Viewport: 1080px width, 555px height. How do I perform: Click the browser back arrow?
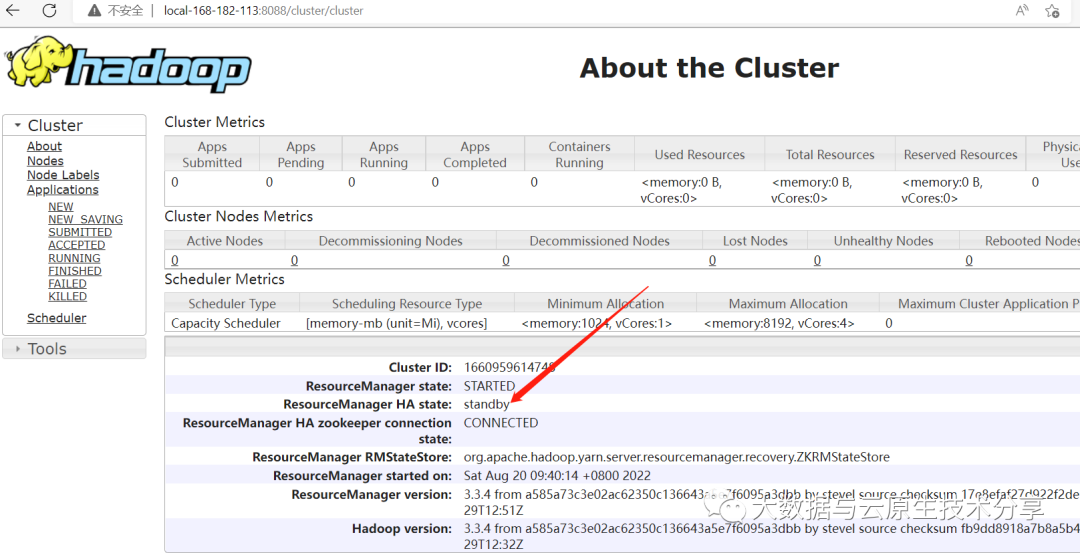point(12,10)
